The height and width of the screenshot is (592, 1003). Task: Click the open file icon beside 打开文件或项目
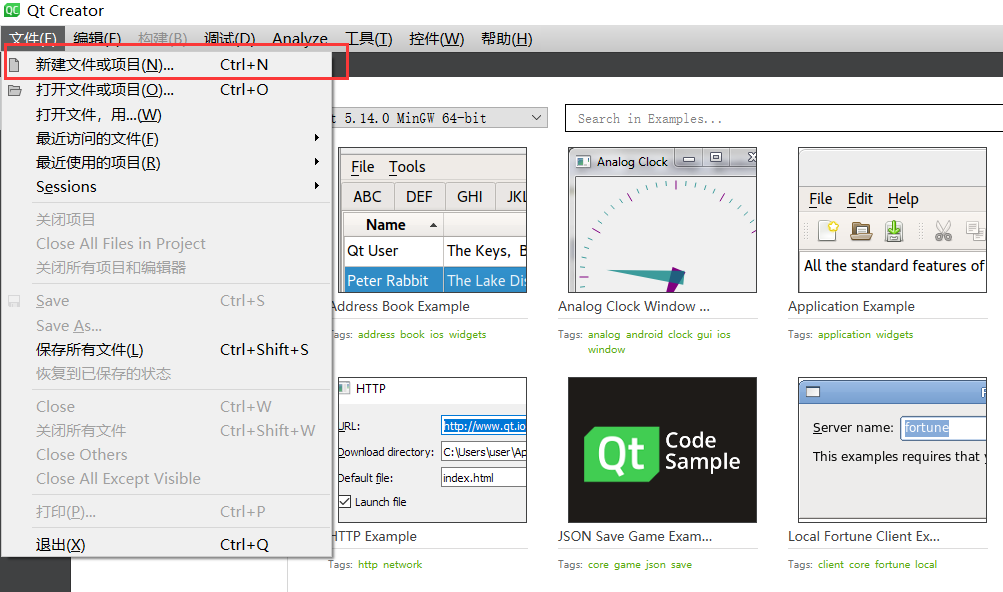tap(14, 89)
